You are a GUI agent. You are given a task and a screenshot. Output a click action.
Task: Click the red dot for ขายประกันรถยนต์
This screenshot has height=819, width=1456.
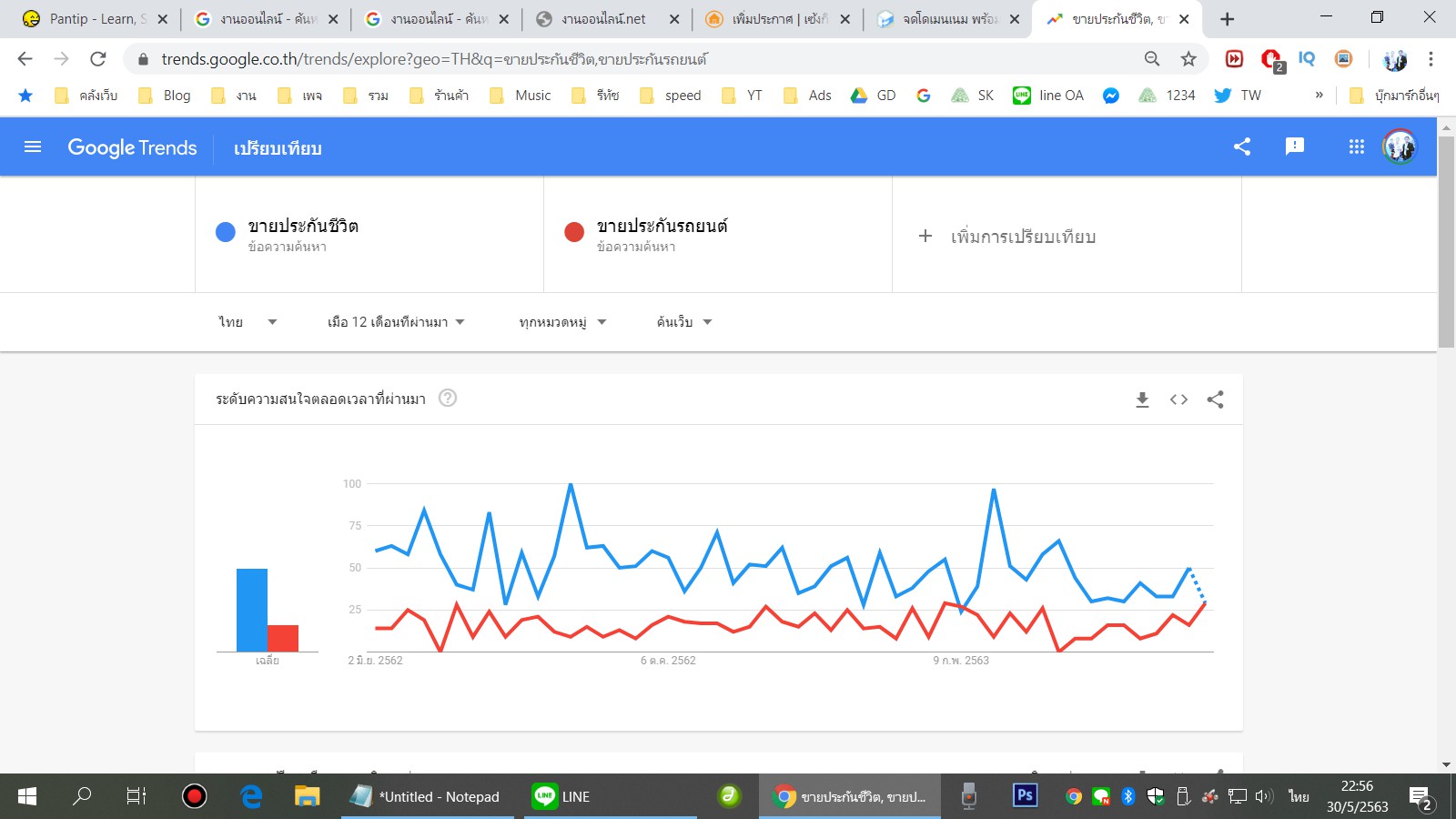[574, 232]
